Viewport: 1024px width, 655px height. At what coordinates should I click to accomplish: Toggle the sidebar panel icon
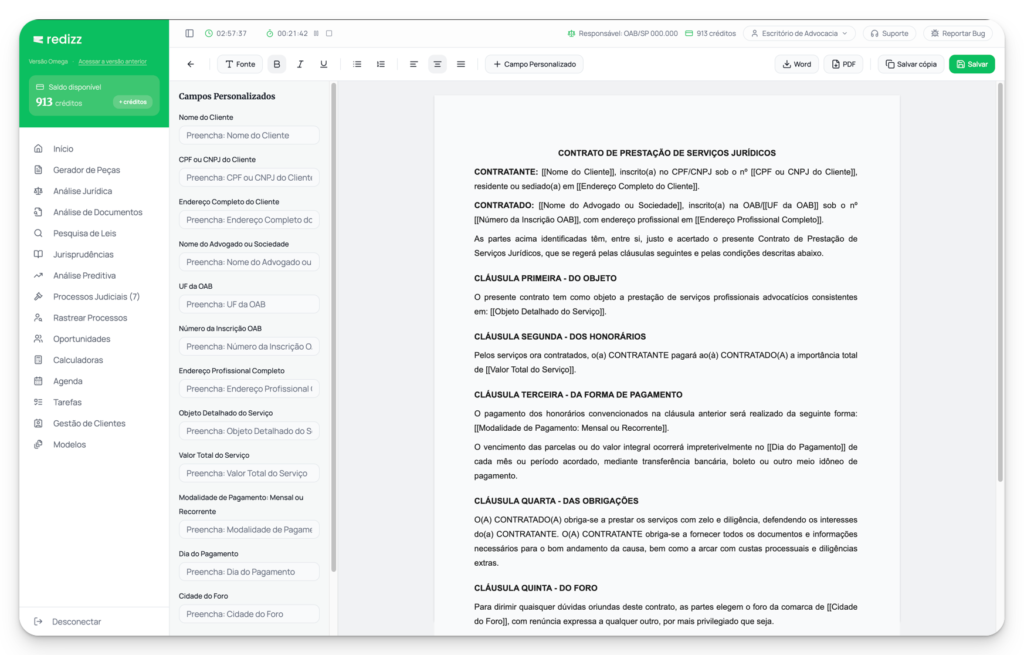(190, 33)
